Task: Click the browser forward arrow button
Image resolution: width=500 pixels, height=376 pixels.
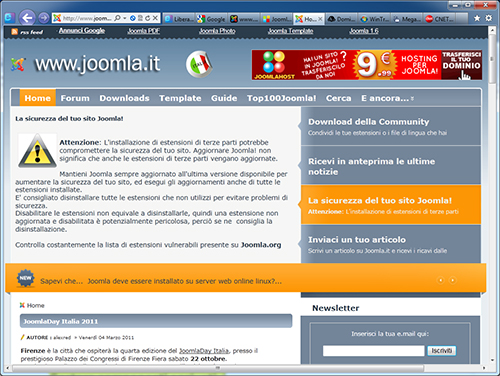Action: [43, 18]
